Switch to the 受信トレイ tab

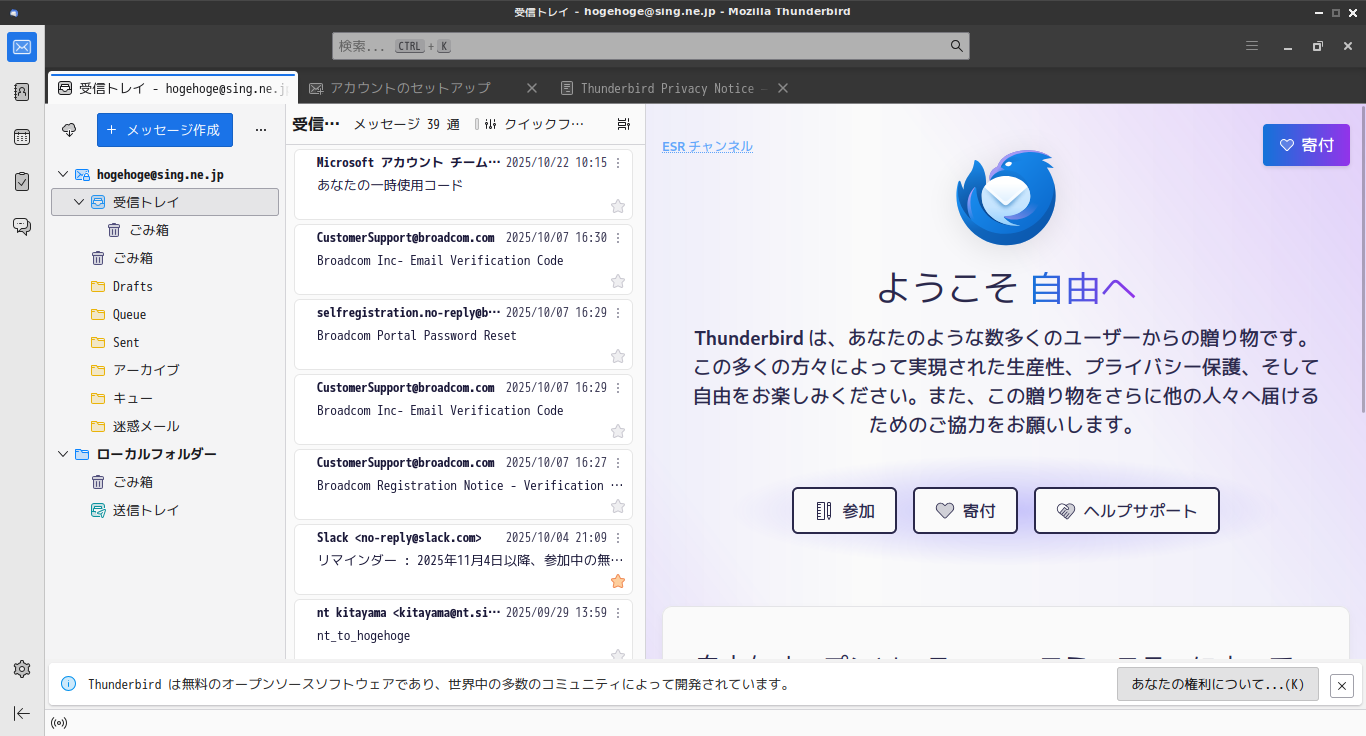click(173, 88)
